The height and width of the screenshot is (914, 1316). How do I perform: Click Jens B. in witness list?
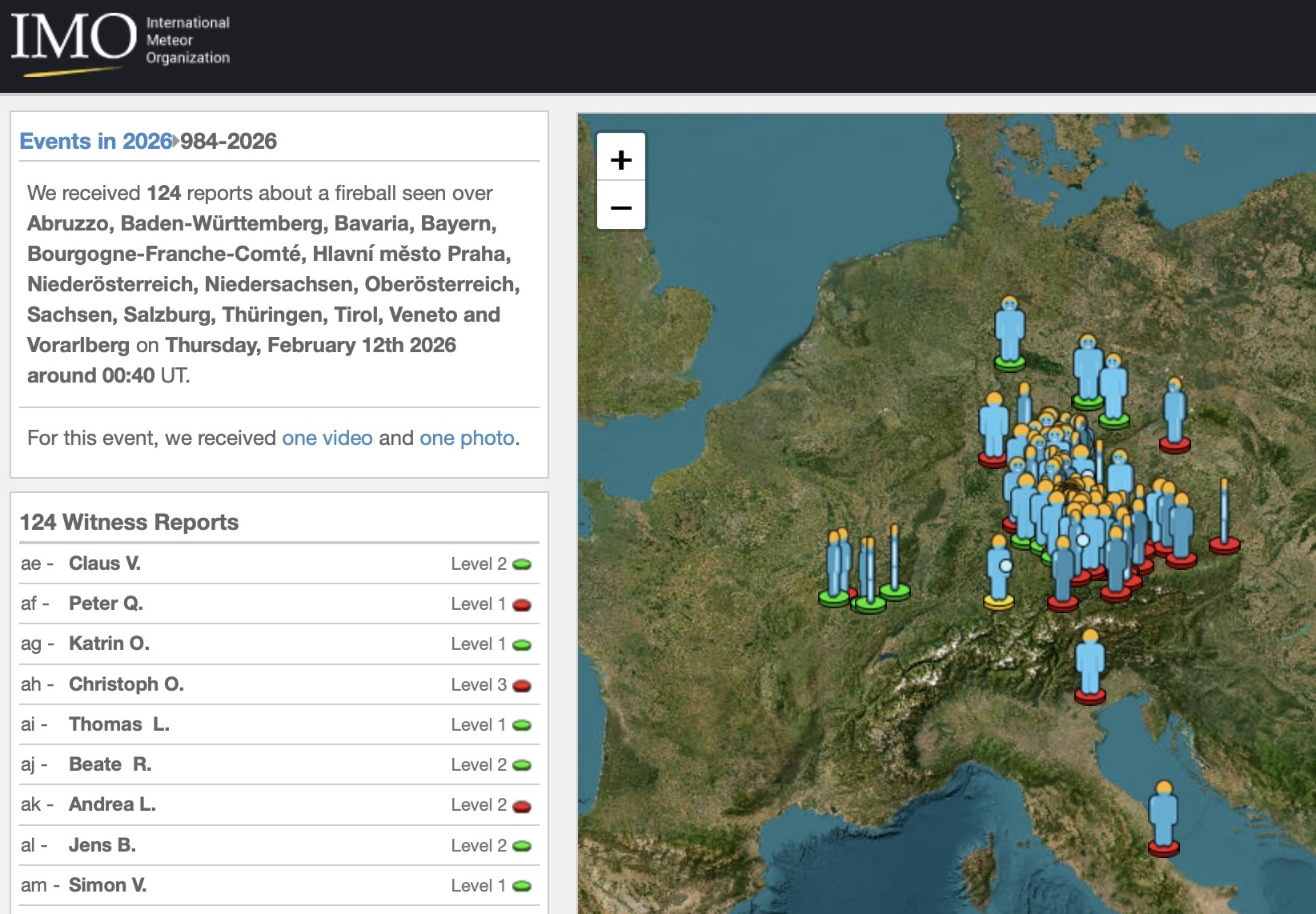[102, 845]
